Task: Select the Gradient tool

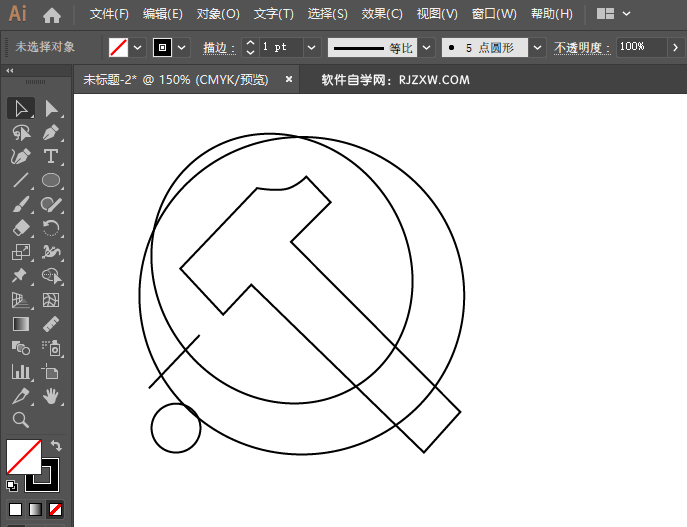Action: tap(21, 324)
